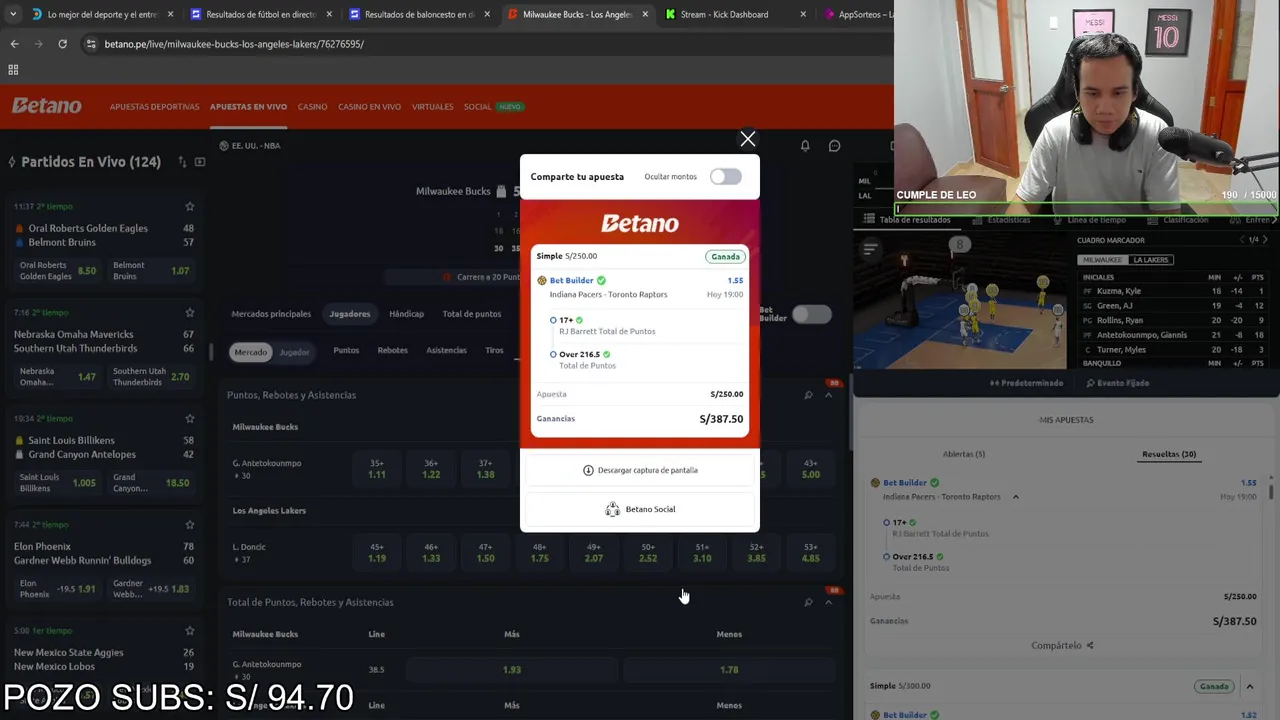Switch to the Stream - Kick Dashboard tab
Screen dimensions: 1280x720
click(724, 14)
